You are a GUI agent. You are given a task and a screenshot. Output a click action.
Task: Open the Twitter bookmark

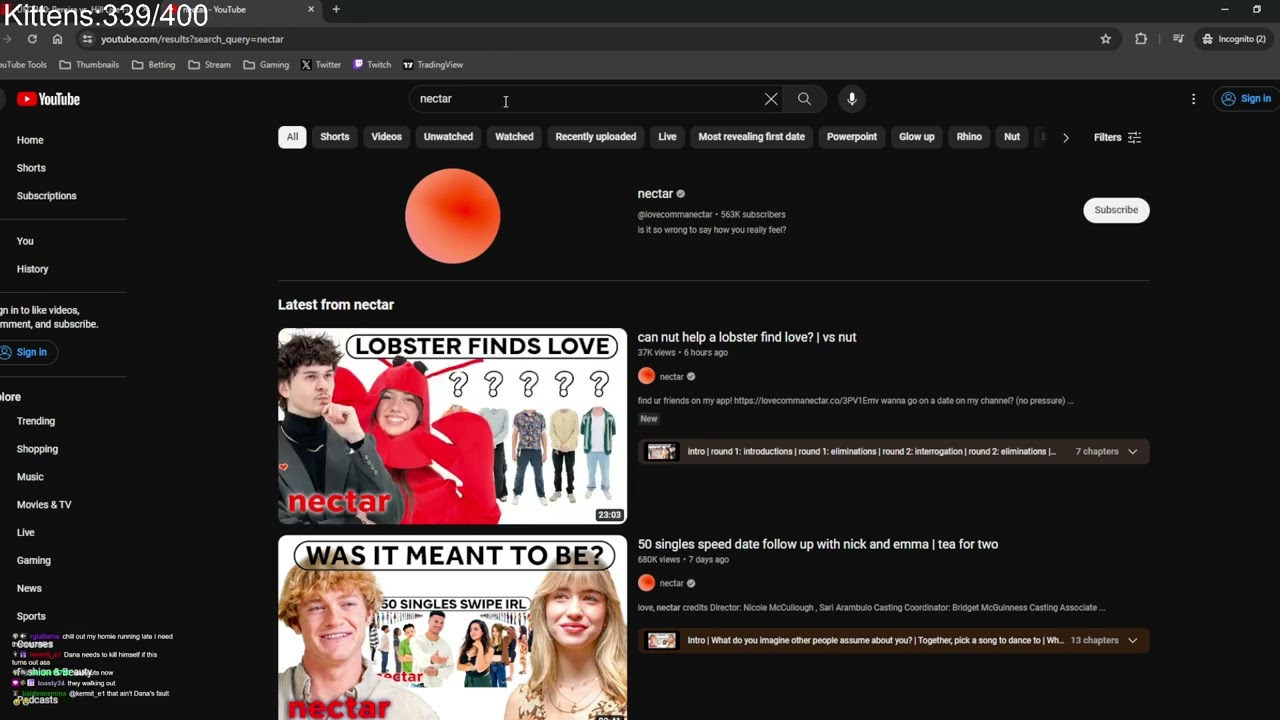[321, 65]
